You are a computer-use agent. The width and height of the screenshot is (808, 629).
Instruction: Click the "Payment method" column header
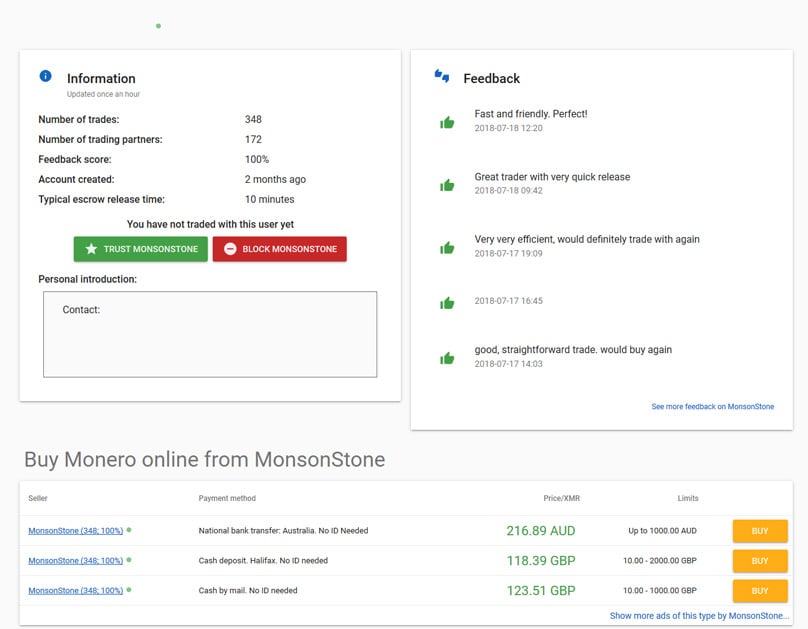coord(227,498)
